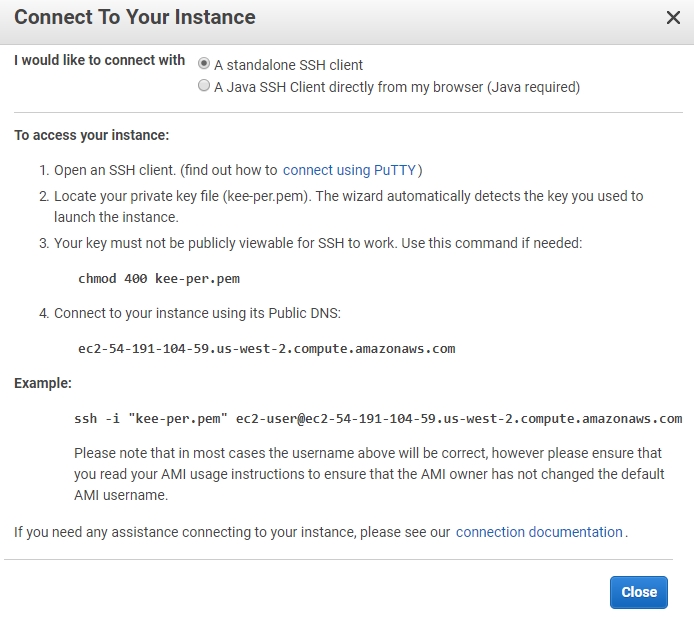The image size is (694, 617).
Task: Click step 3 about key not publicly viewable
Action: pos(317,243)
